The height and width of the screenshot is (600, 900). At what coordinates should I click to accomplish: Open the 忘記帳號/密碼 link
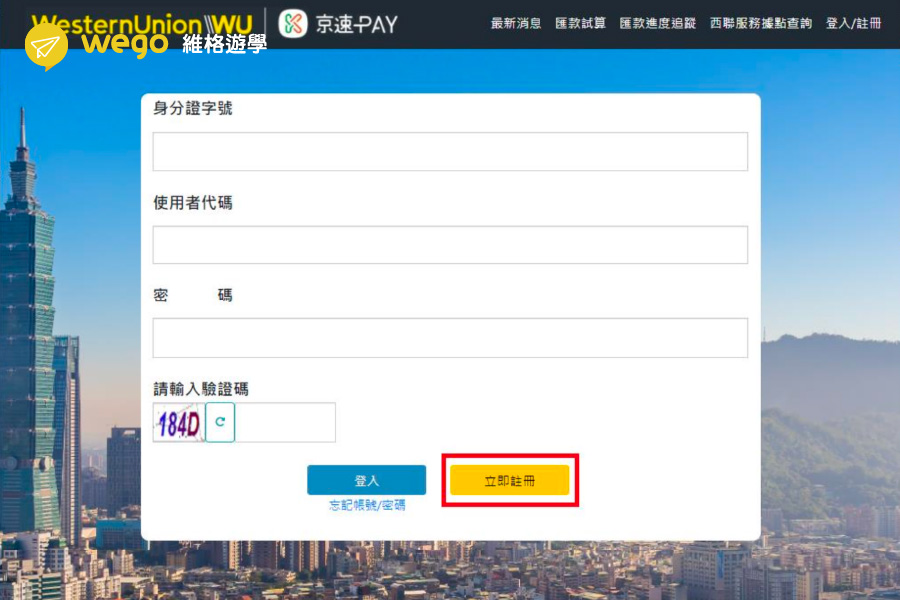tap(367, 505)
